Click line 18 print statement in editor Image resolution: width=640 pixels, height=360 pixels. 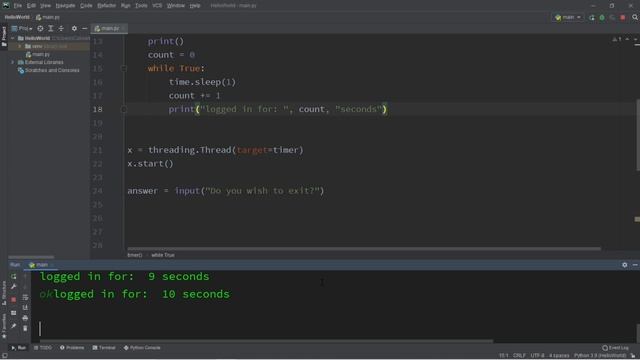pyautogui.click(x=278, y=109)
